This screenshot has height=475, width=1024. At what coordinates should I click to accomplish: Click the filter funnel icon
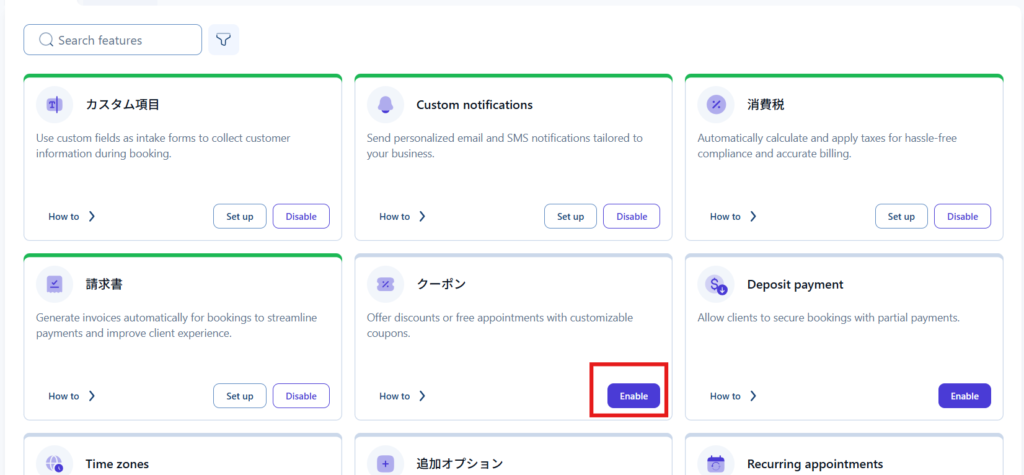pos(223,40)
